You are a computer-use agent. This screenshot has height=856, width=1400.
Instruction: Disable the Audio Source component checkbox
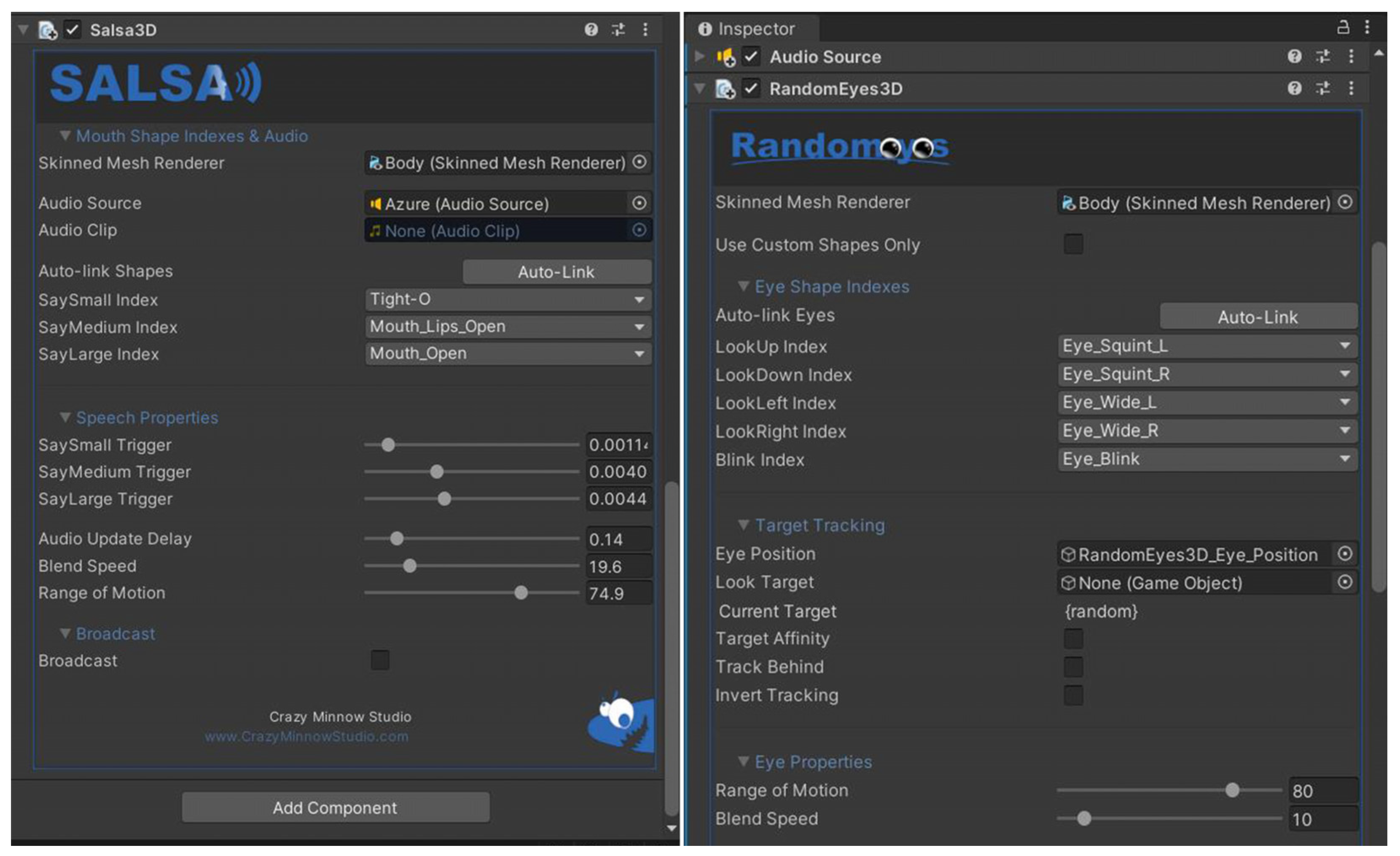(x=750, y=57)
